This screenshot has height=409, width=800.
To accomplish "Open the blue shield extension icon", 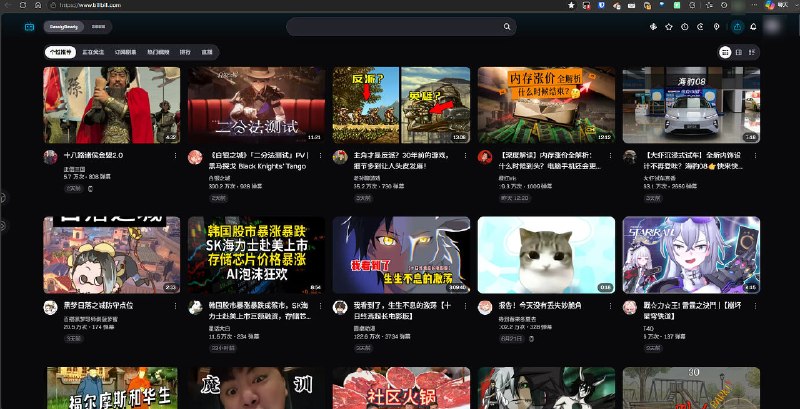I will pos(602,5).
